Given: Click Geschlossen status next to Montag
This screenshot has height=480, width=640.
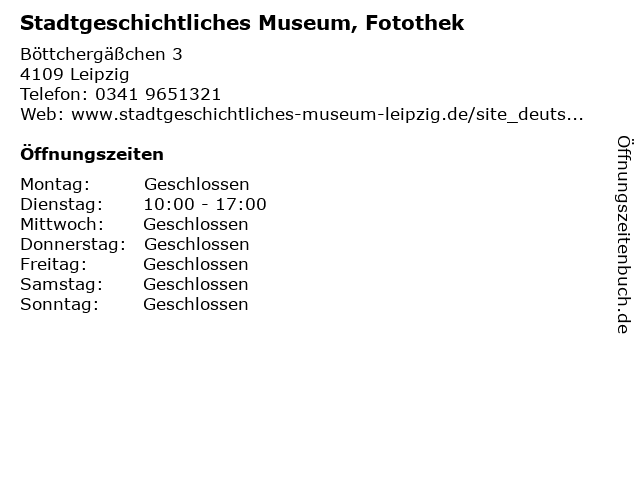Looking at the screenshot, I should [x=196, y=184].
